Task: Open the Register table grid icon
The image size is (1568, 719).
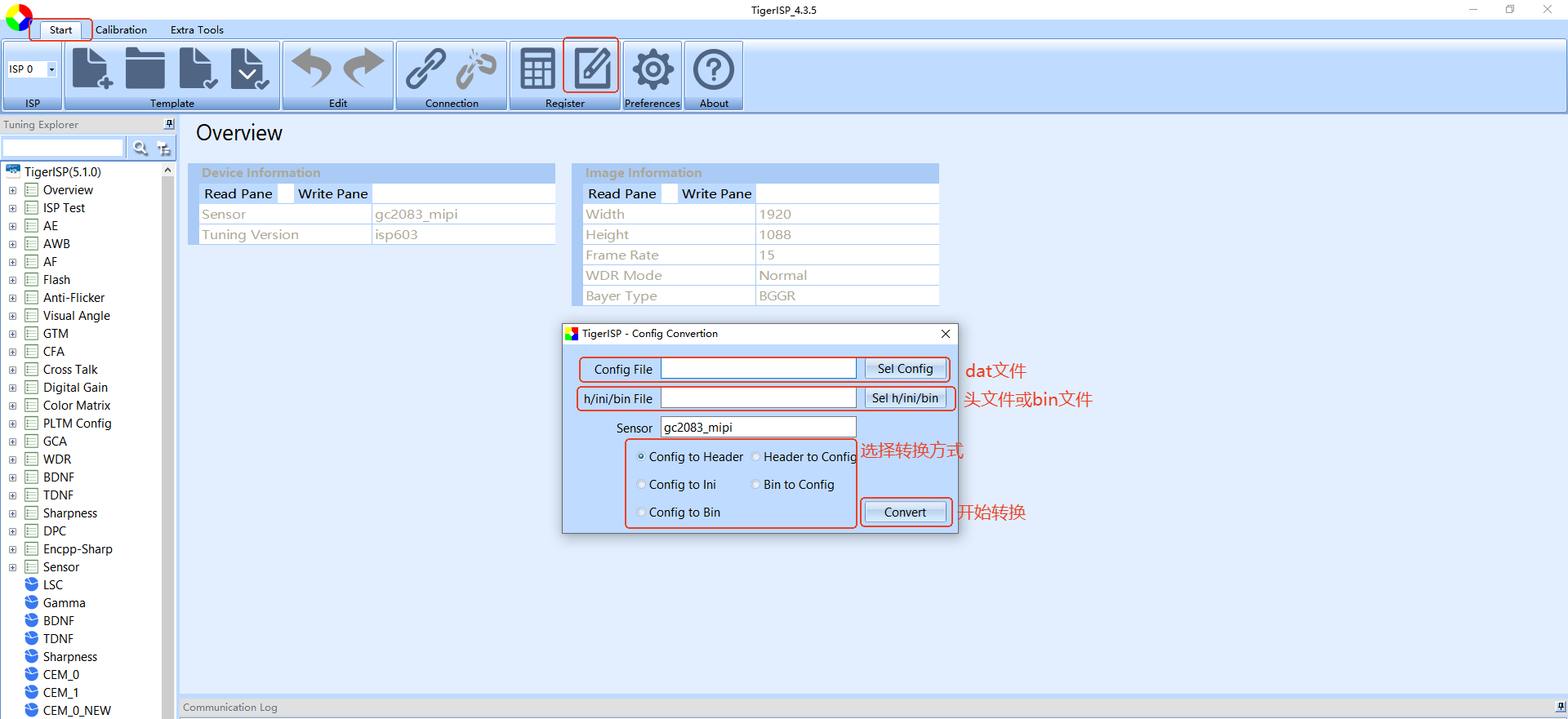Action: point(537,69)
